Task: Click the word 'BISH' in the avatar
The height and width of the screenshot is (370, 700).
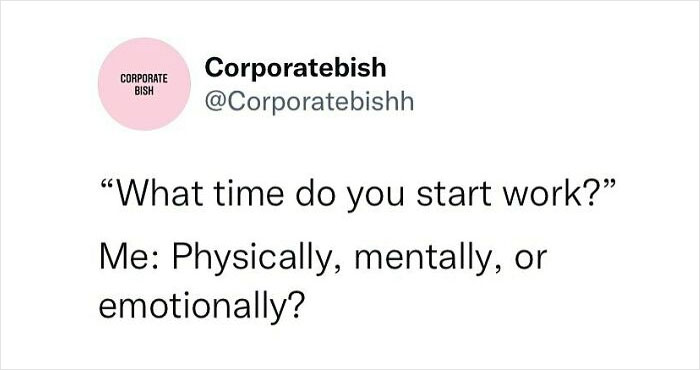Action: 144,90
